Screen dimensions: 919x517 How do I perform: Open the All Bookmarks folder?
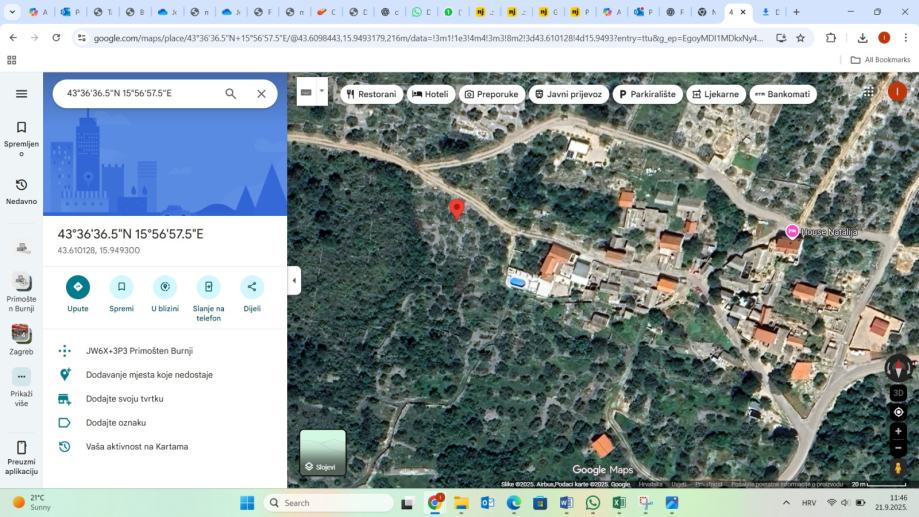pos(880,60)
